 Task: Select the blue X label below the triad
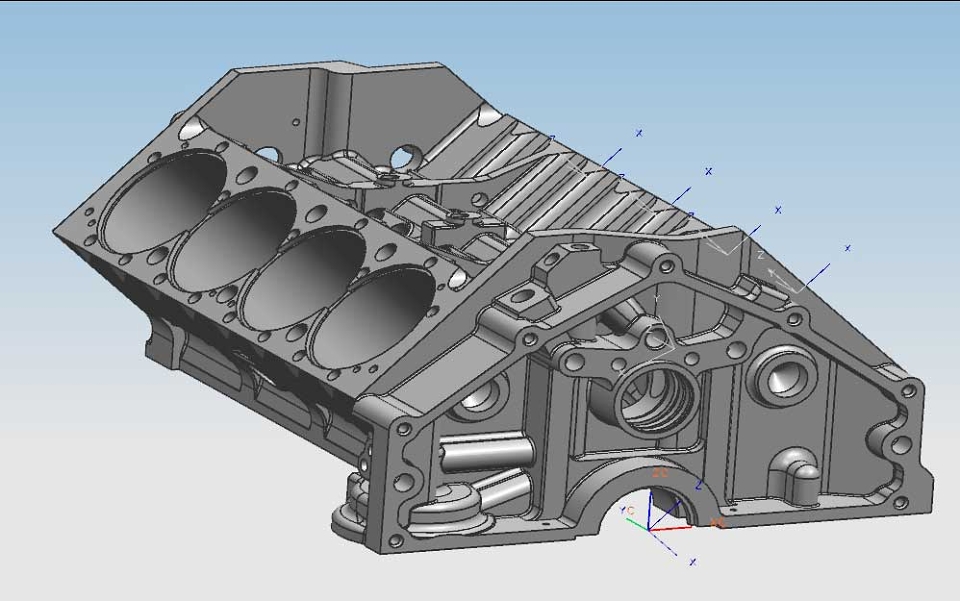[x=692, y=561]
